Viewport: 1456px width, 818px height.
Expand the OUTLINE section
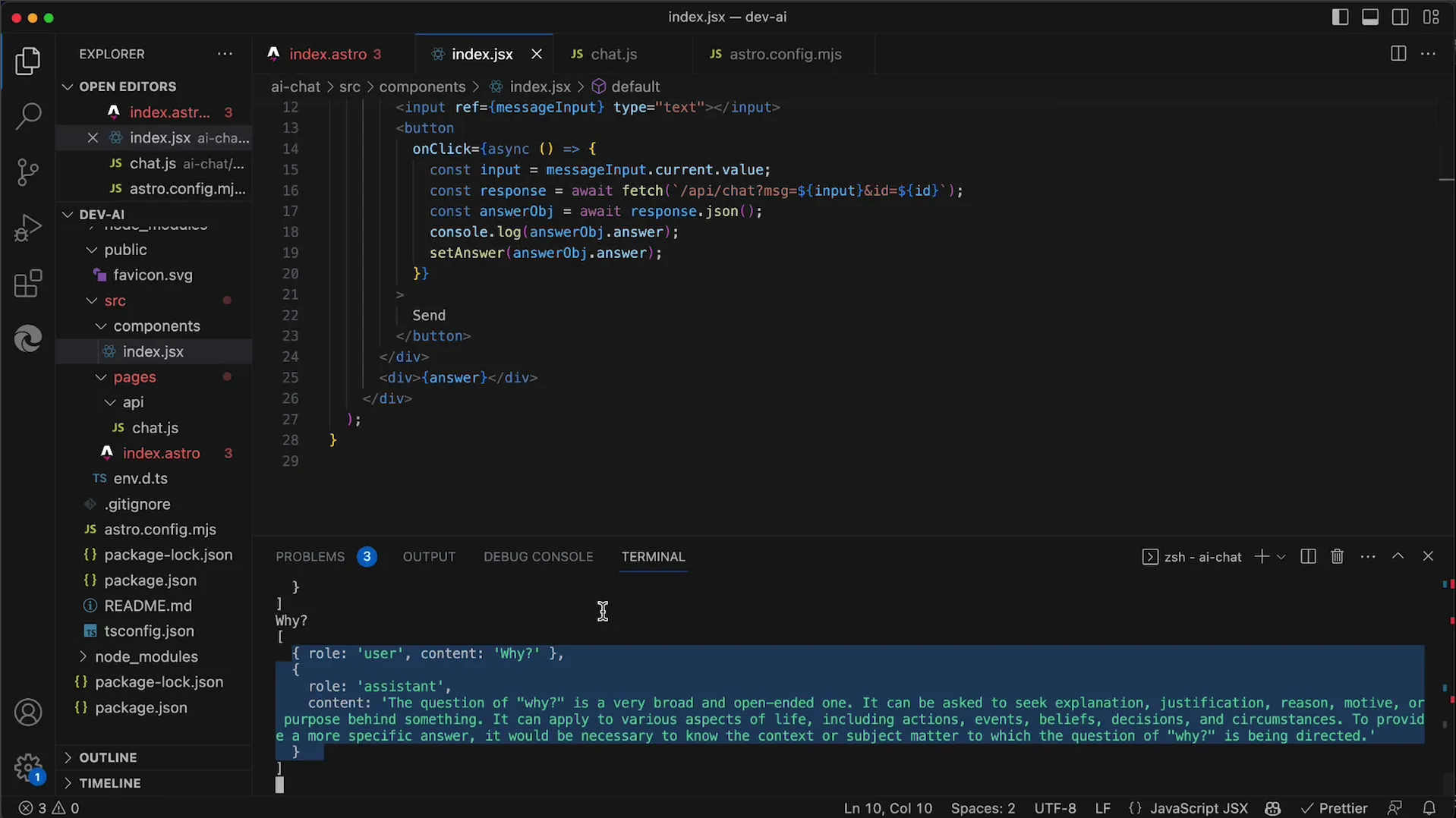point(108,757)
